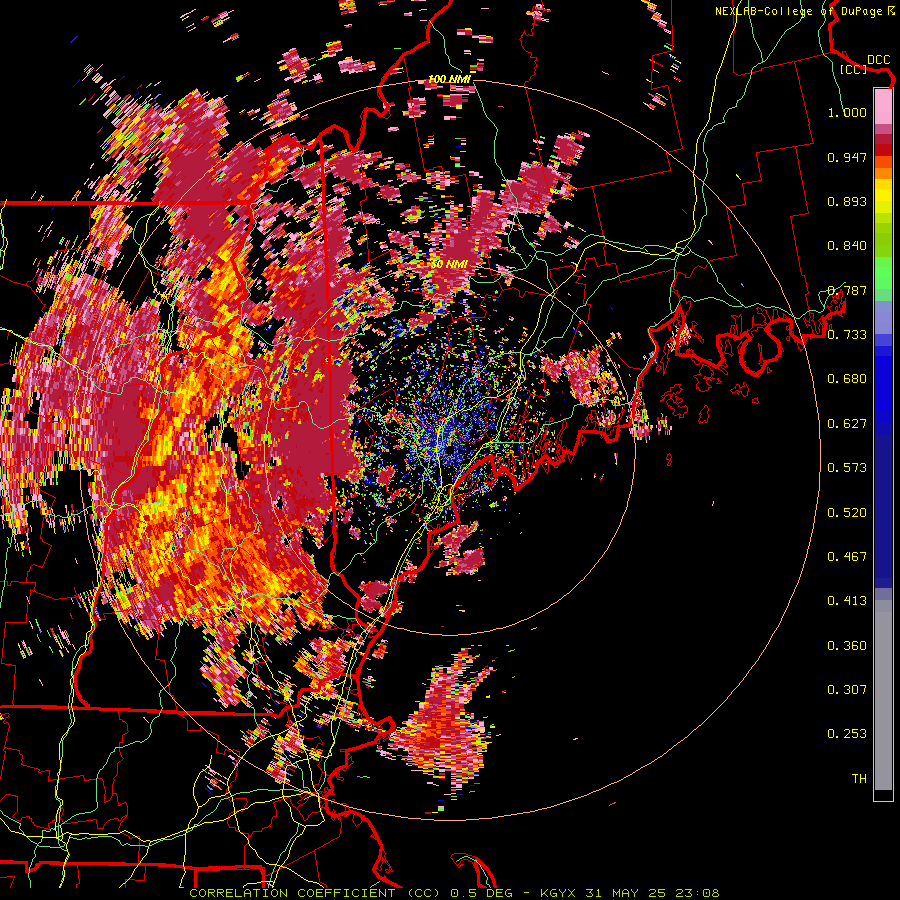Image resolution: width=900 pixels, height=900 pixels.
Task: Click the 0.627 scale value
Action: pyautogui.click(x=847, y=424)
